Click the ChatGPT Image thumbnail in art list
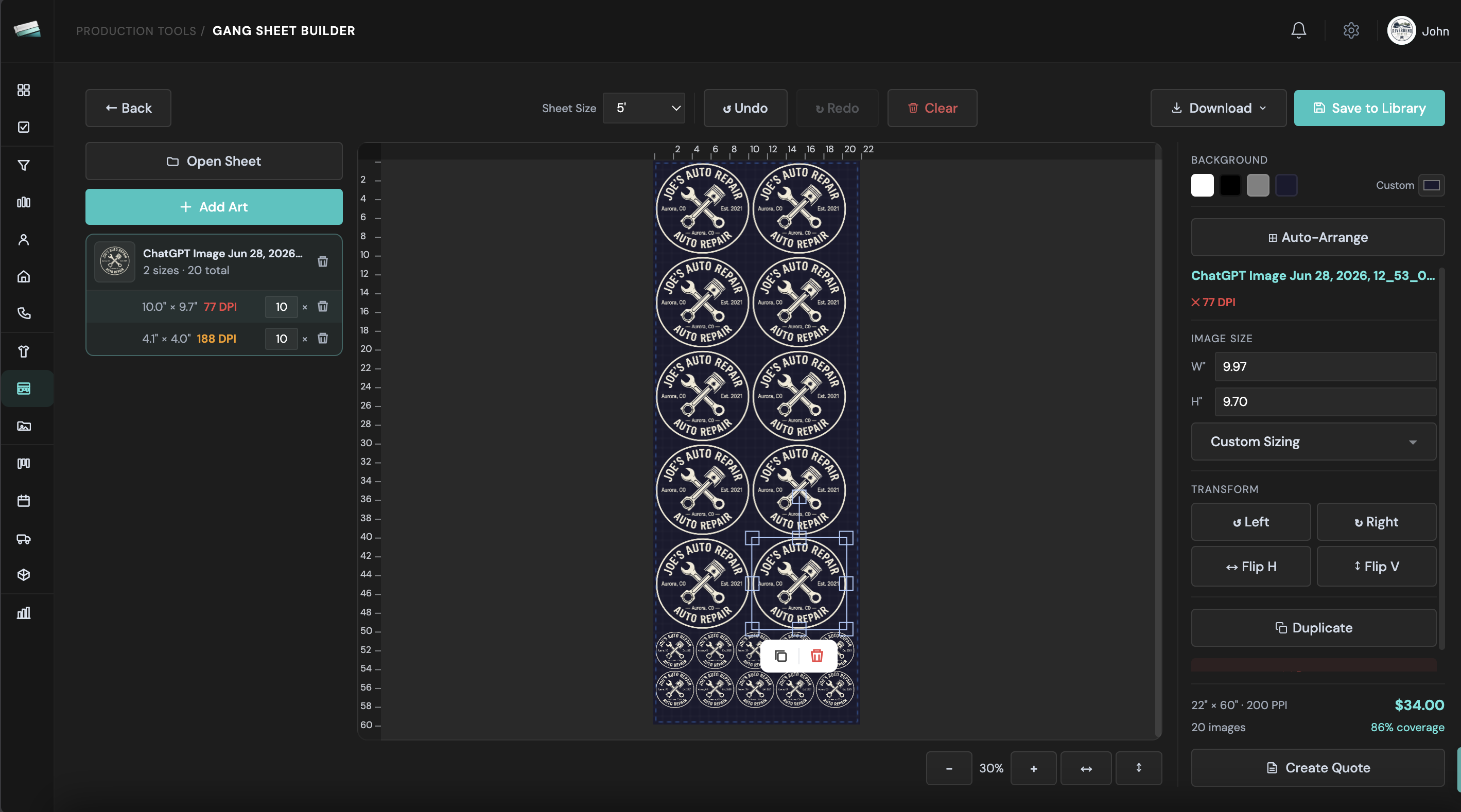The image size is (1461, 812). click(x=115, y=261)
